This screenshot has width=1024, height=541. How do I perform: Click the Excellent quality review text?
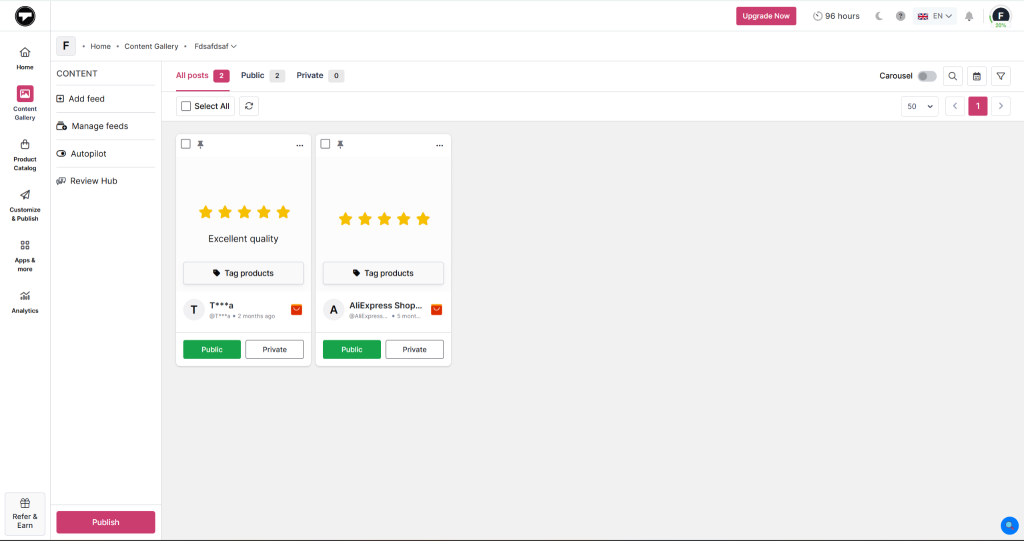pyautogui.click(x=243, y=239)
